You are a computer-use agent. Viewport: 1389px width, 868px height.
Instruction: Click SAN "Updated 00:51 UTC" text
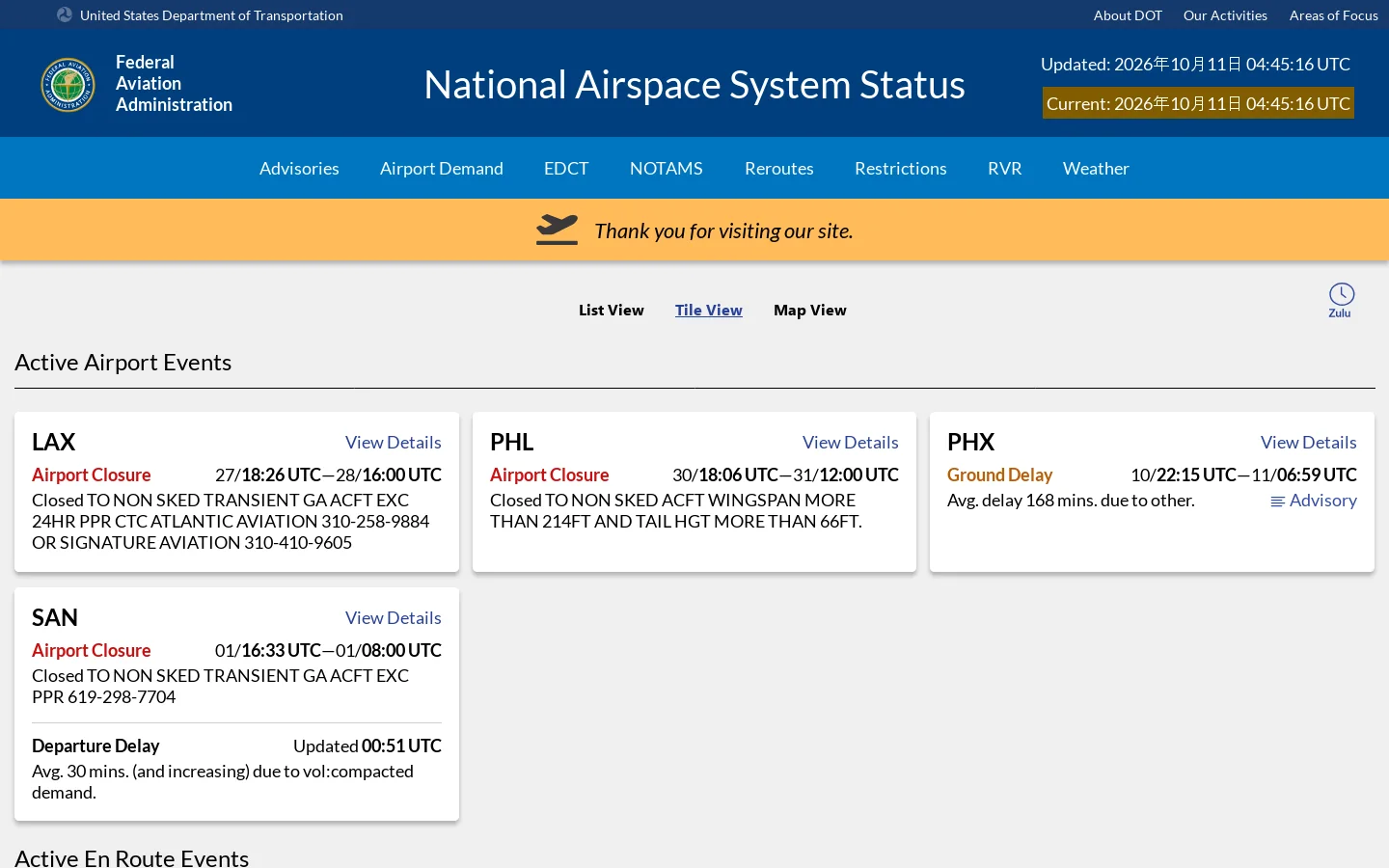pos(368,746)
